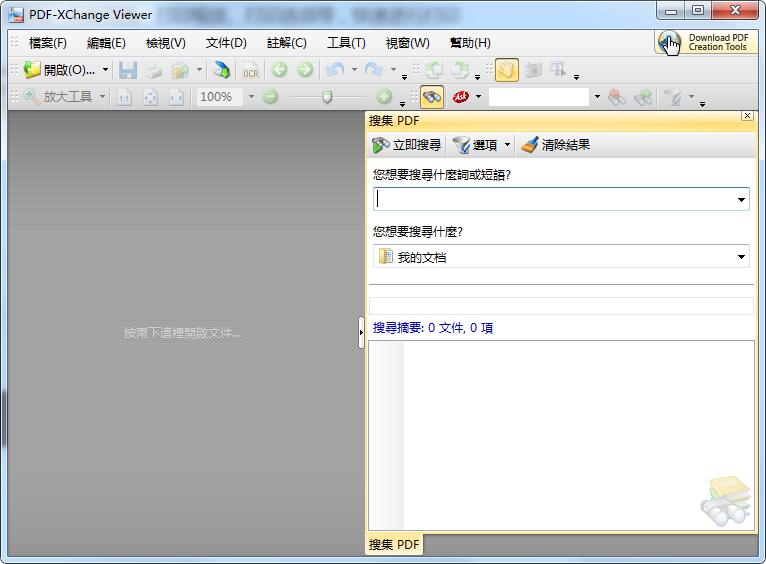Expand the search phrase history dropdown
This screenshot has width=766, height=564.
(x=741, y=200)
